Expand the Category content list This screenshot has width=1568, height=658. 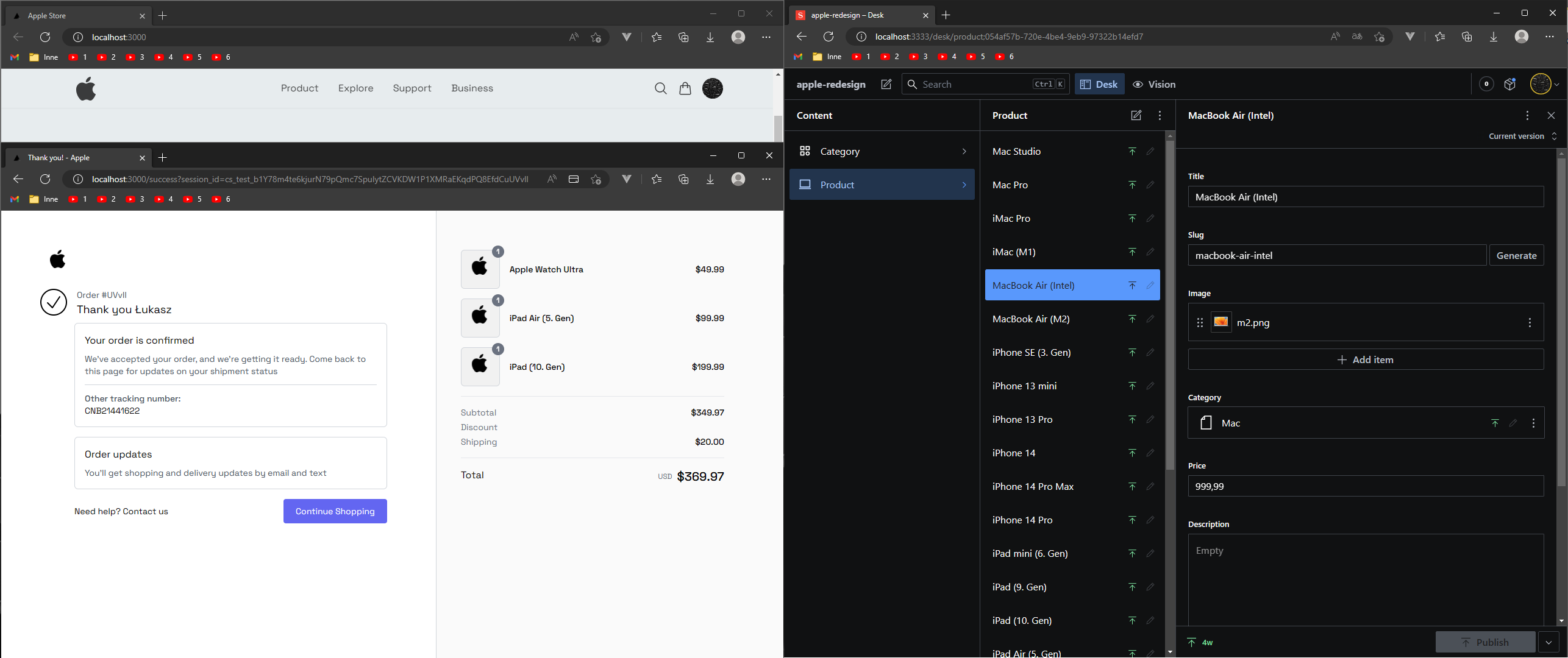882,151
